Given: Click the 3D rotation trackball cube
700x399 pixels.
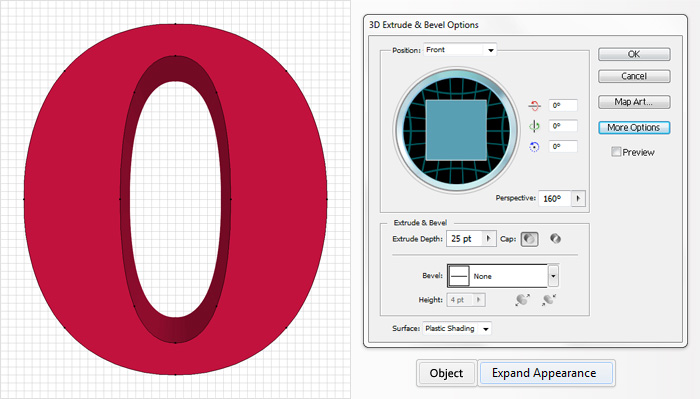Looking at the screenshot, I should click(x=456, y=130).
